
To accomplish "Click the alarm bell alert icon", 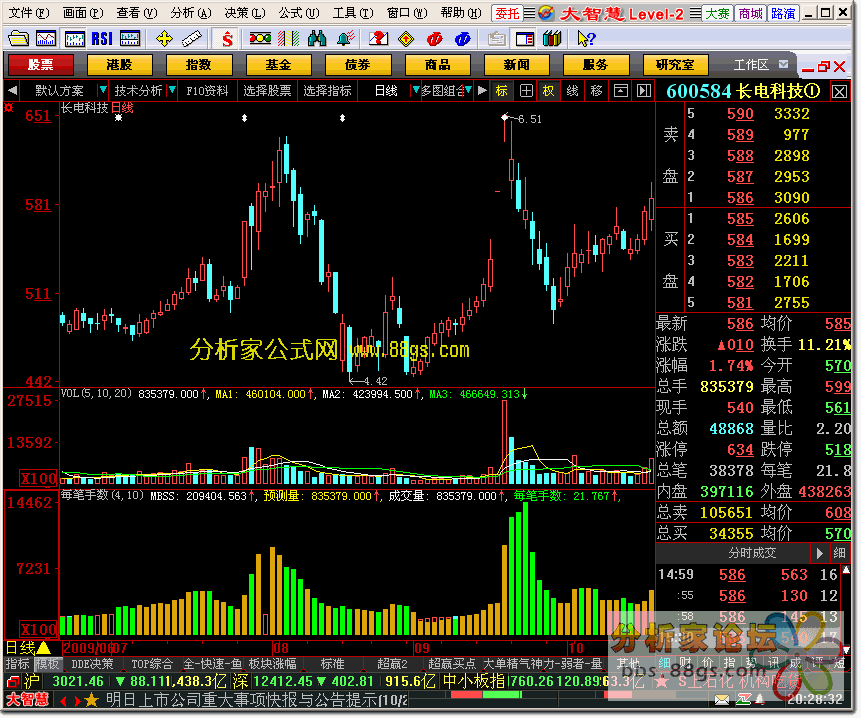I will coord(346,39).
